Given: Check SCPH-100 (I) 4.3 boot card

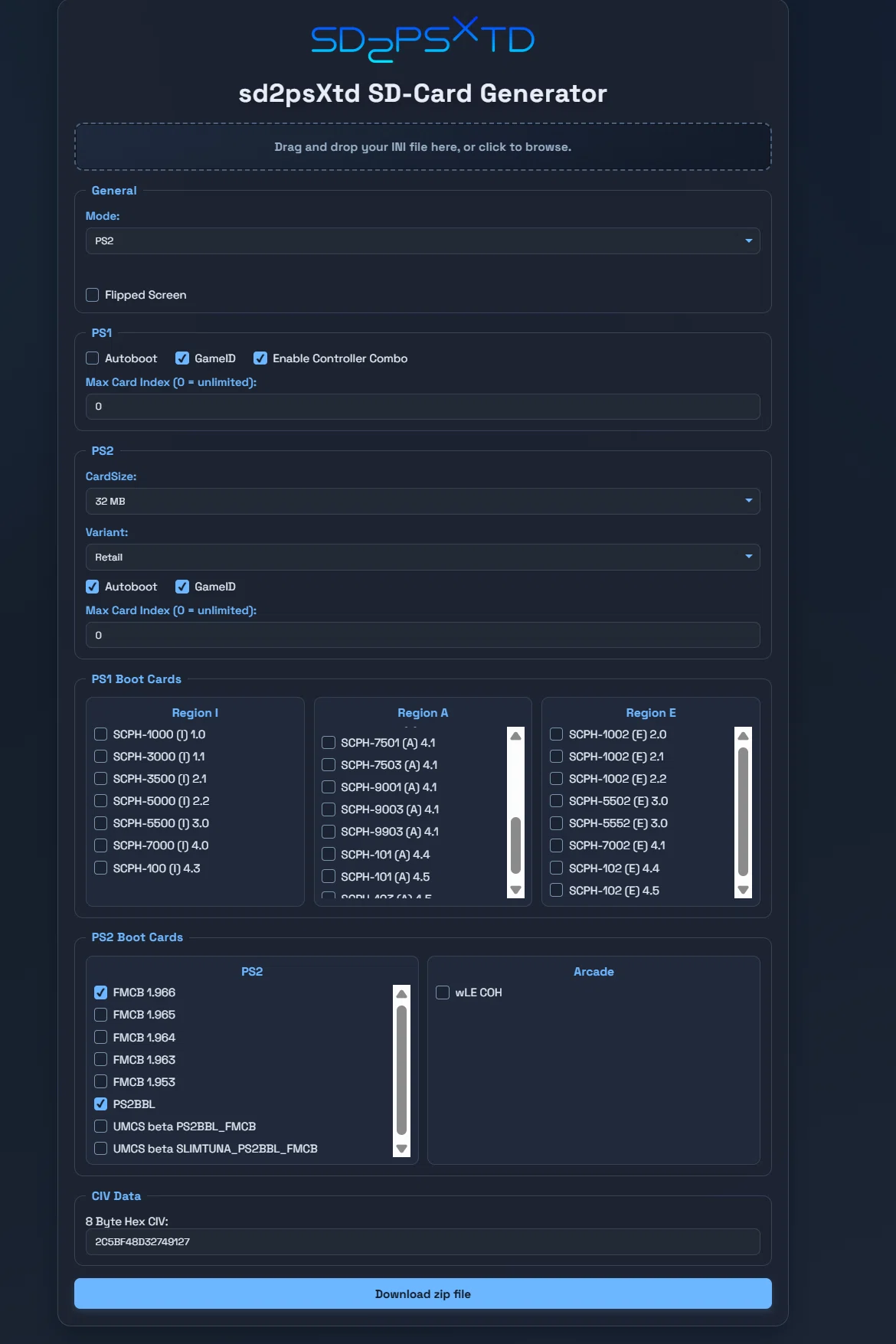Looking at the screenshot, I should [100, 868].
